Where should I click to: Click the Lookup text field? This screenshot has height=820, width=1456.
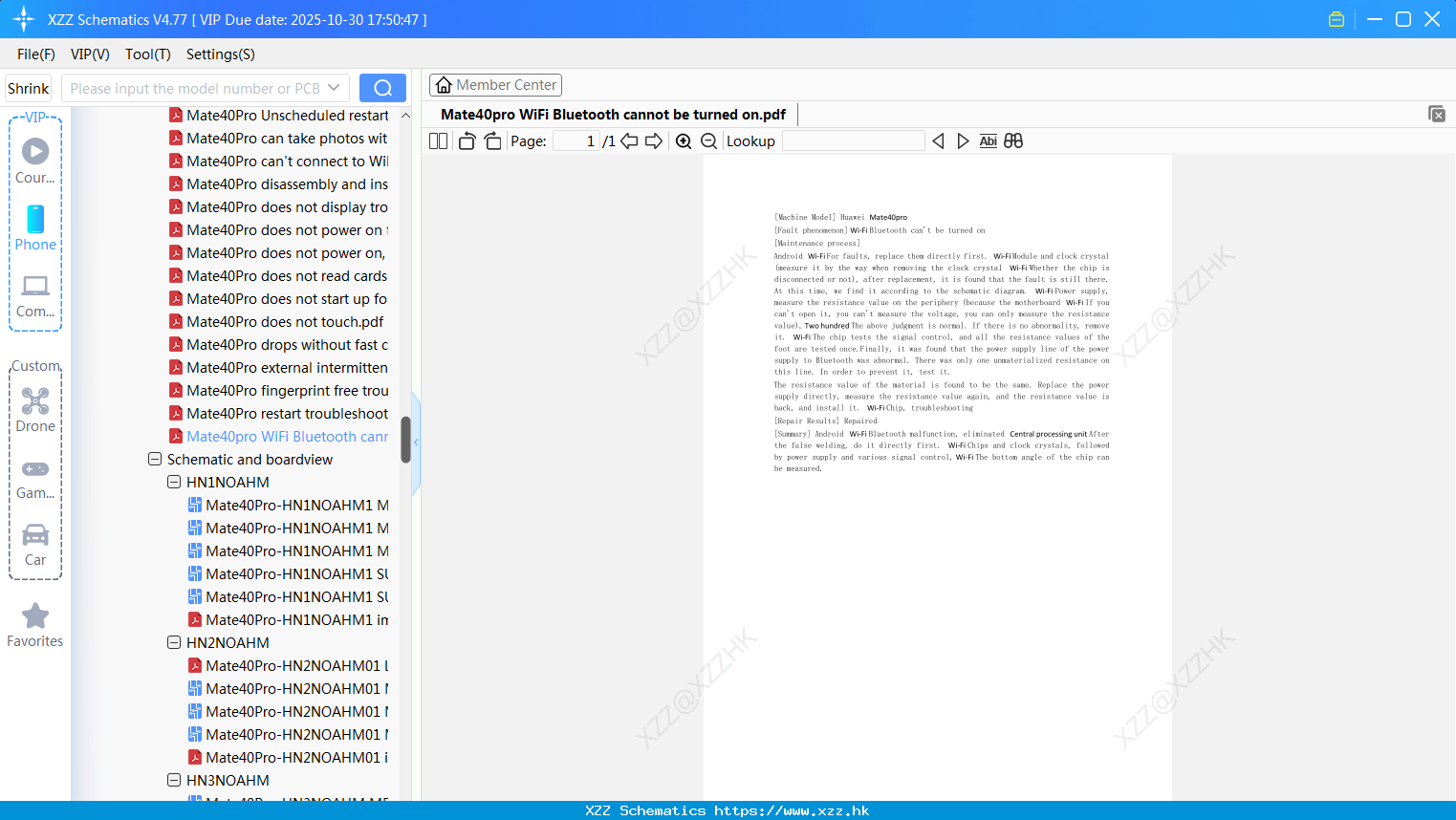point(854,141)
